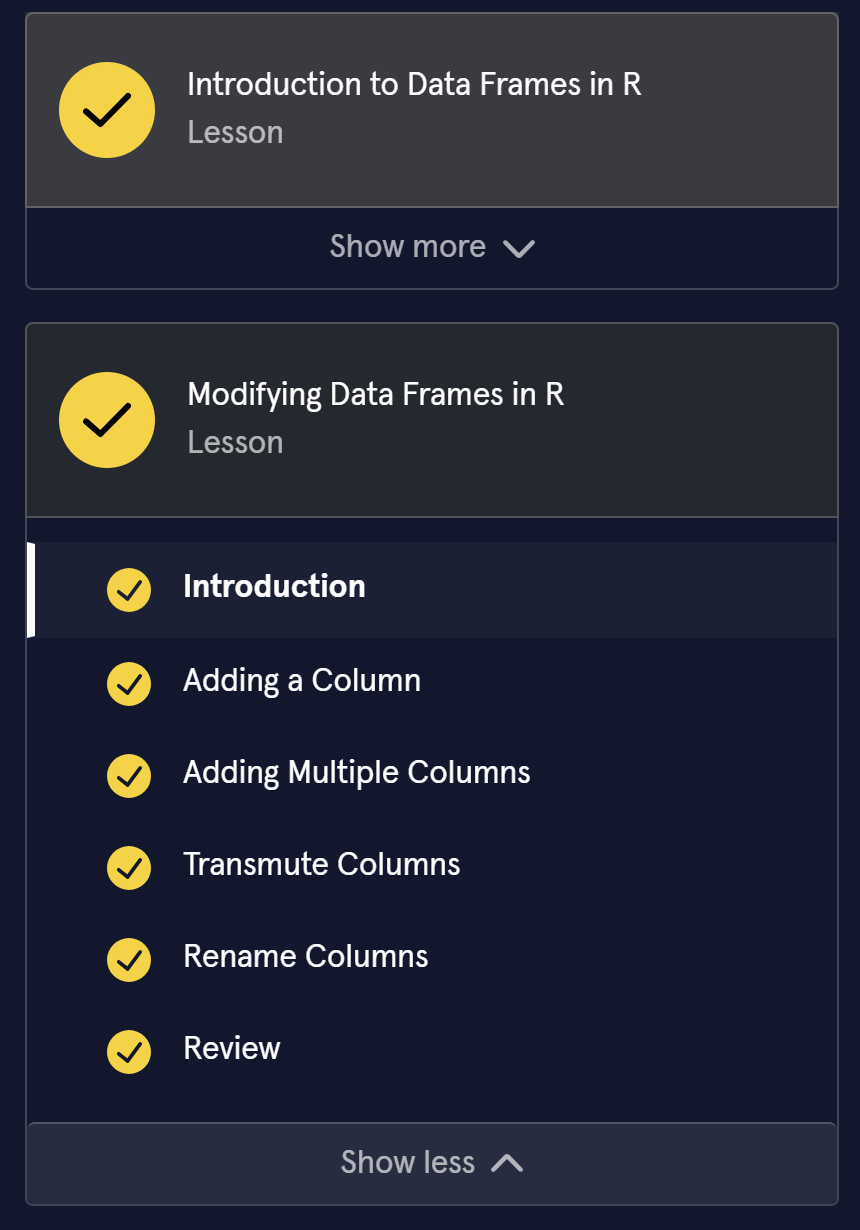Click checkmark icon beside Rename Columns

point(129,960)
